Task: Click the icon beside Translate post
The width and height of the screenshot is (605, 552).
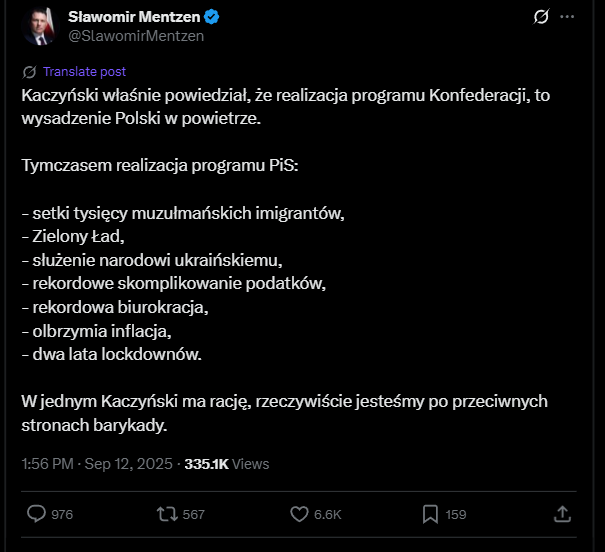Action: pos(29,72)
